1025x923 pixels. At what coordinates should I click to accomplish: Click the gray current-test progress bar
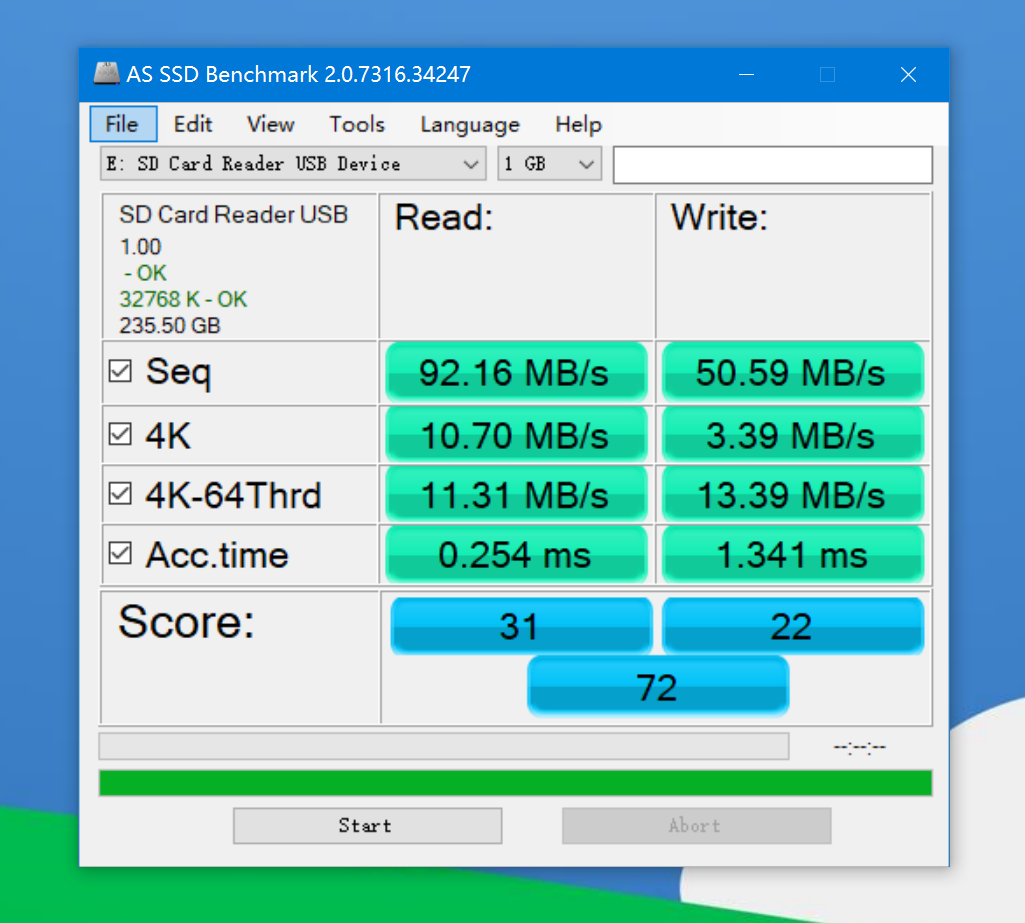click(x=444, y=746)
